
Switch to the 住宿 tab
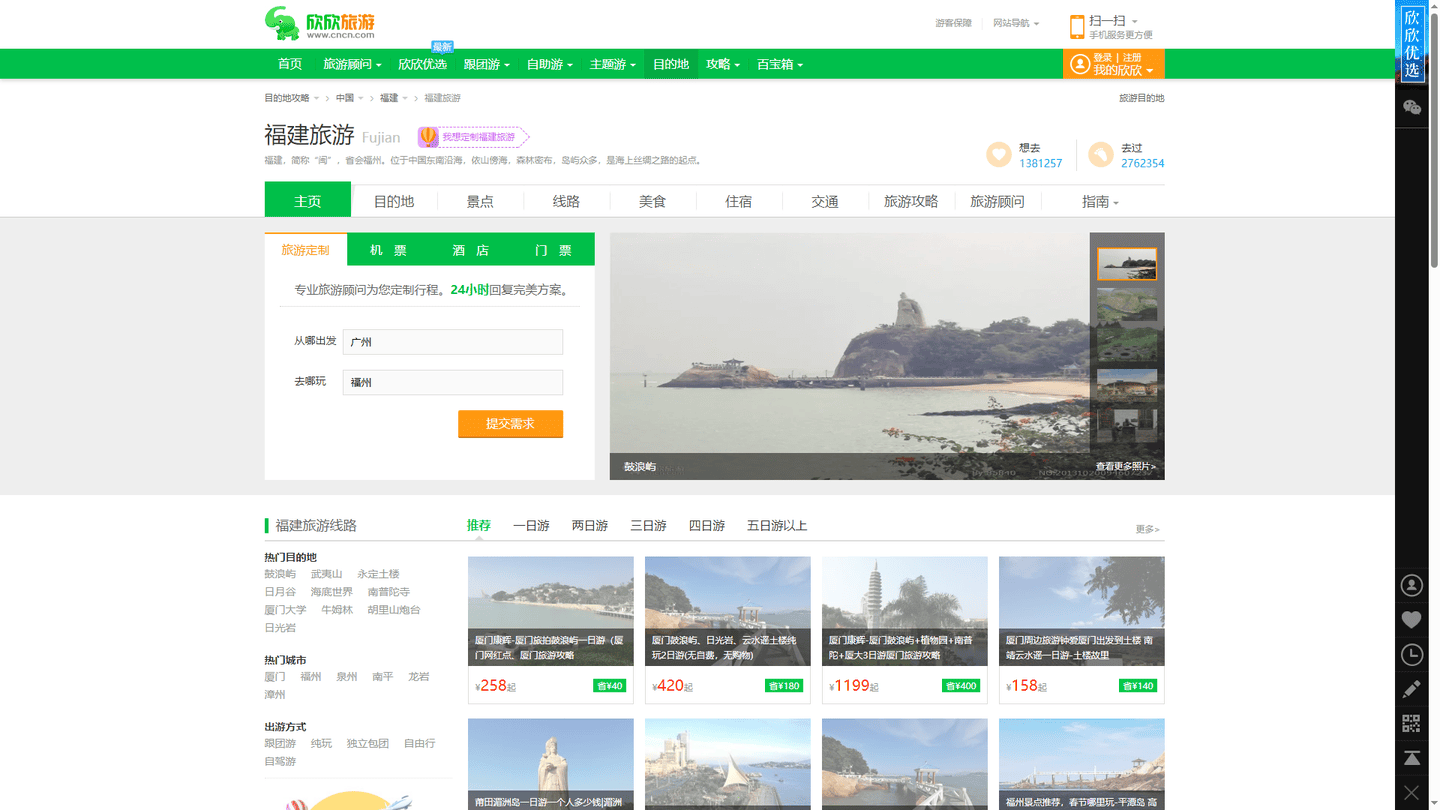click(x=738, y=201)
